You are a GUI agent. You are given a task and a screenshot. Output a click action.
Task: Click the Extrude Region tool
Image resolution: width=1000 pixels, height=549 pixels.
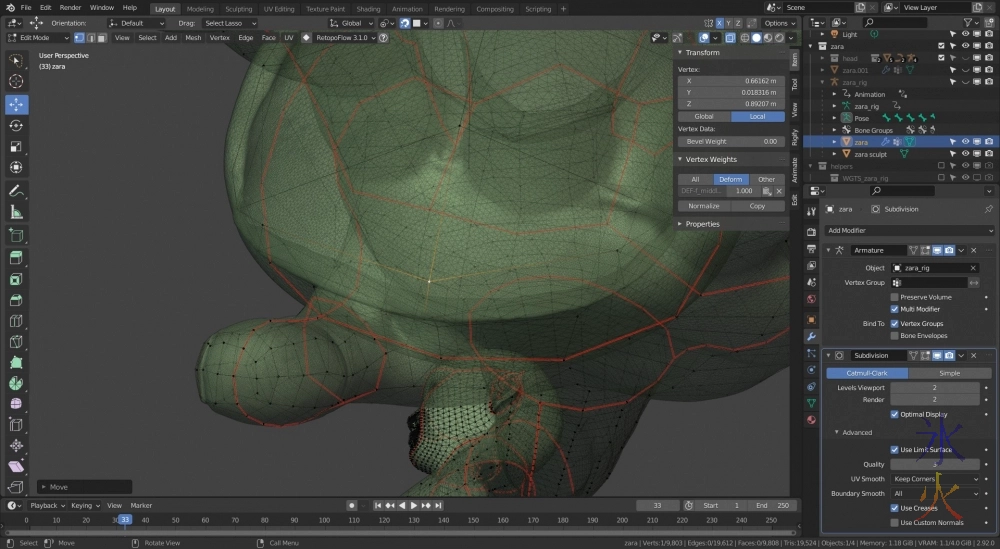[x=16, y=258]
